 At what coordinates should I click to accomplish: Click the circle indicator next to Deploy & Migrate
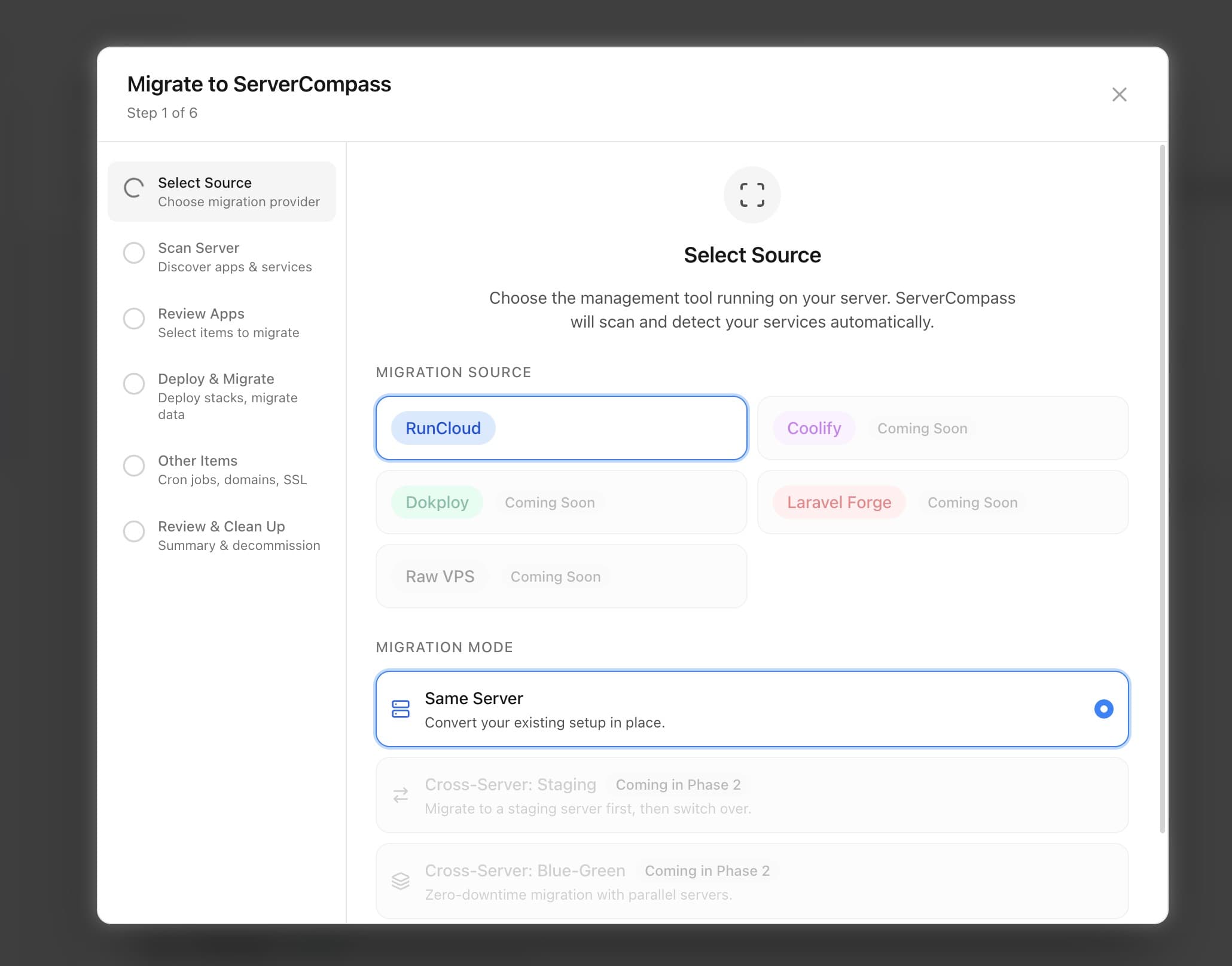click(x=134, y=384)
